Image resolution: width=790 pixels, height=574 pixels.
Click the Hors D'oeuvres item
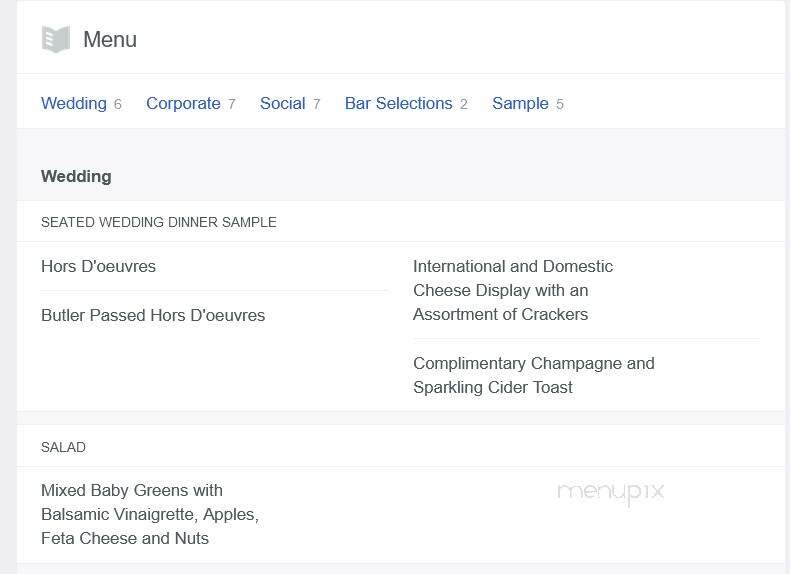98,266
